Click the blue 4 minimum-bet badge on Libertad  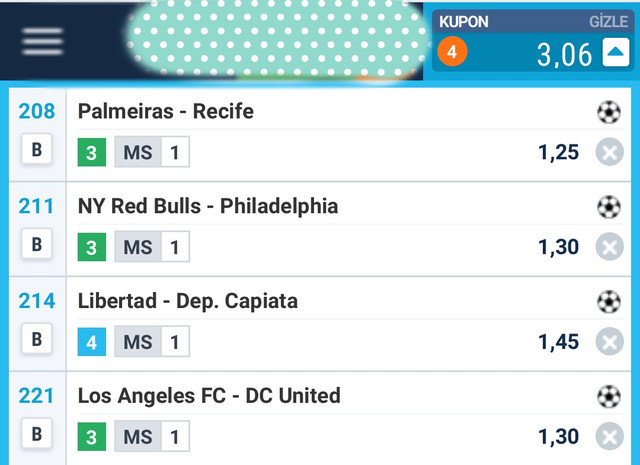[x=92, y=342]
